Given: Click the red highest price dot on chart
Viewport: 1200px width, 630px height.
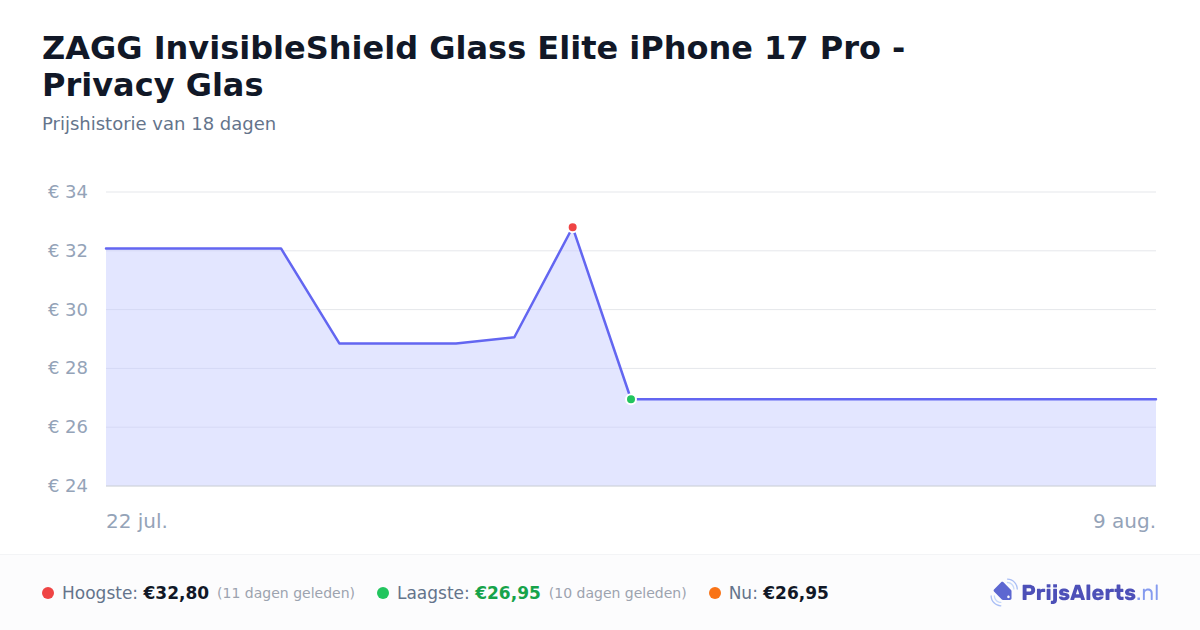Looking at the screenshot, I should 573,227.
